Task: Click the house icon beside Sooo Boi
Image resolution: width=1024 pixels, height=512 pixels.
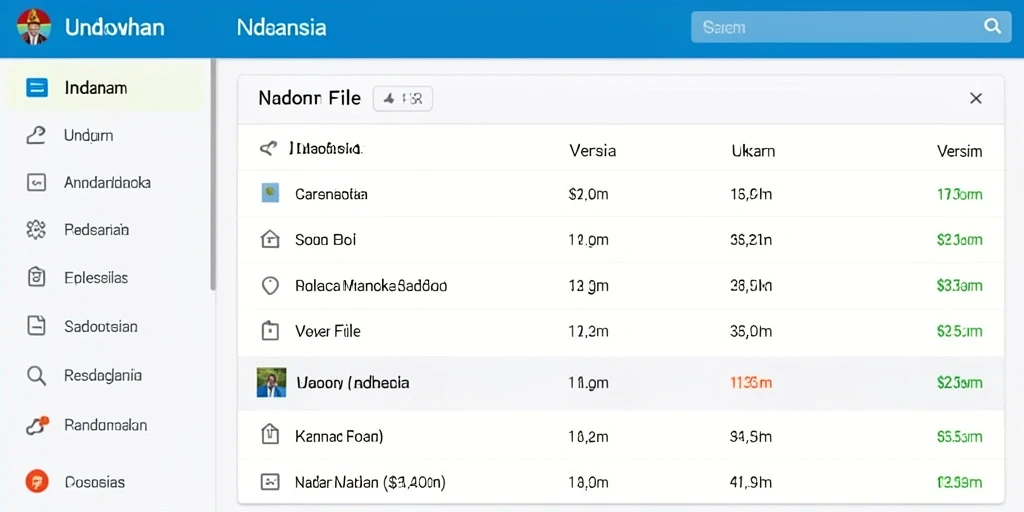Action: click(x=270, y=240)
